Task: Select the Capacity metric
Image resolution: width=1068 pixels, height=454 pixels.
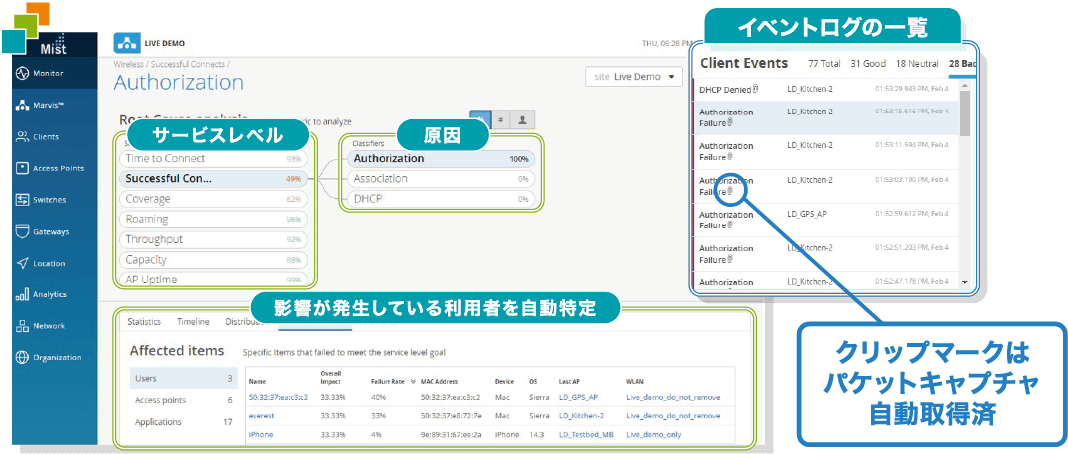Action: tap(213, 260)
